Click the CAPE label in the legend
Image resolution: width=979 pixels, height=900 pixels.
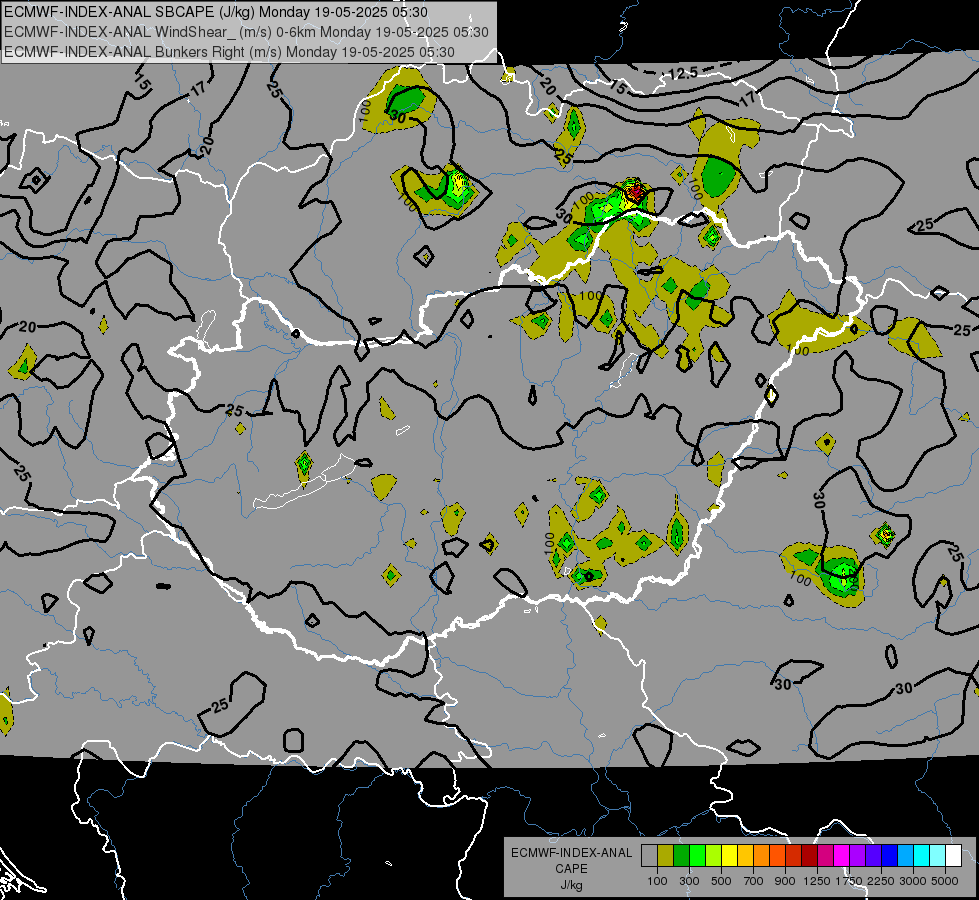click(571, 869)
